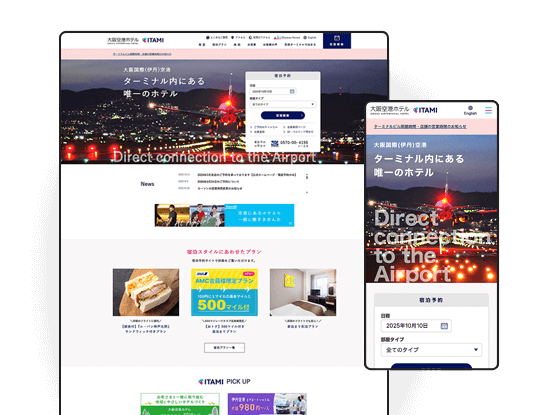Screen dimensions: 560x415
Task: Open the 宿泊プラン navigation item
Action: (219, 45)
